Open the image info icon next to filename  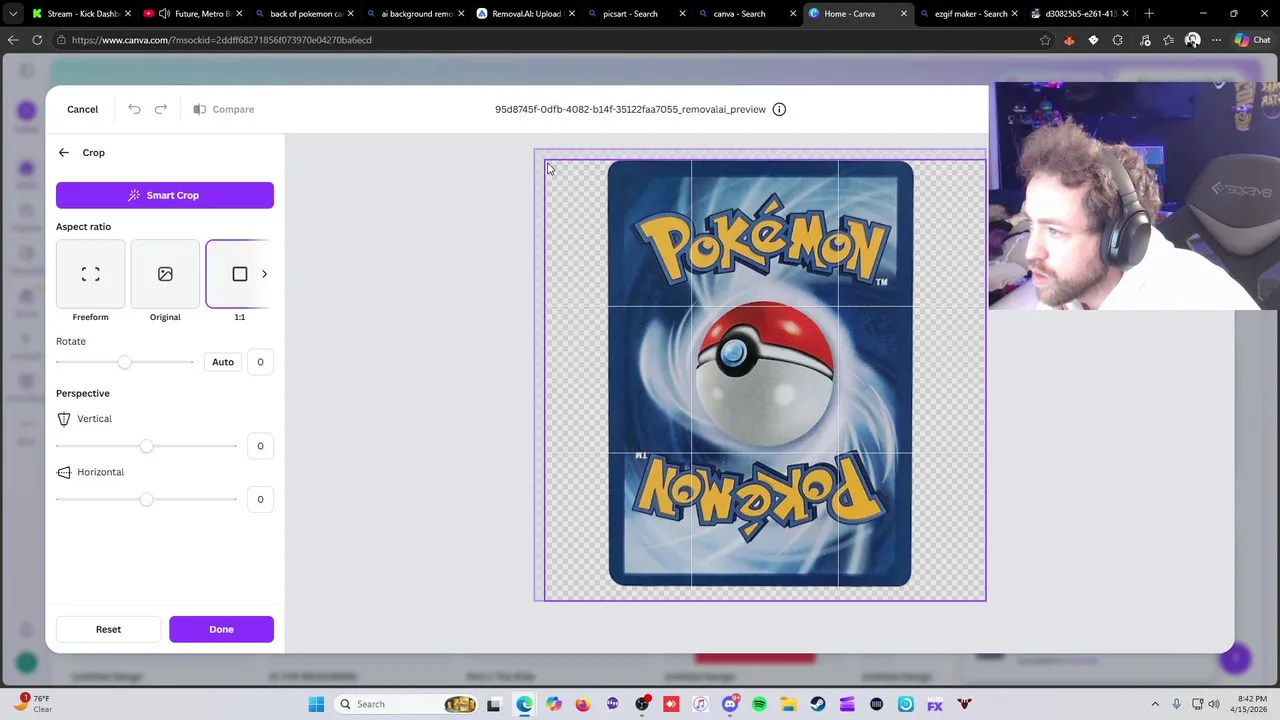coord(779,109)
